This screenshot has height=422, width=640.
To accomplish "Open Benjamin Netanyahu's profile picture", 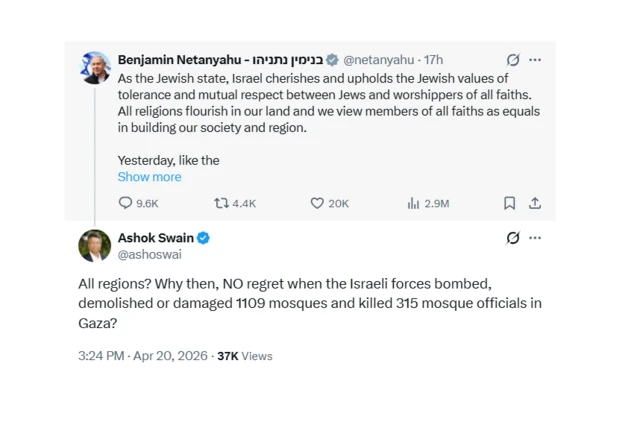I will point(95,67).
